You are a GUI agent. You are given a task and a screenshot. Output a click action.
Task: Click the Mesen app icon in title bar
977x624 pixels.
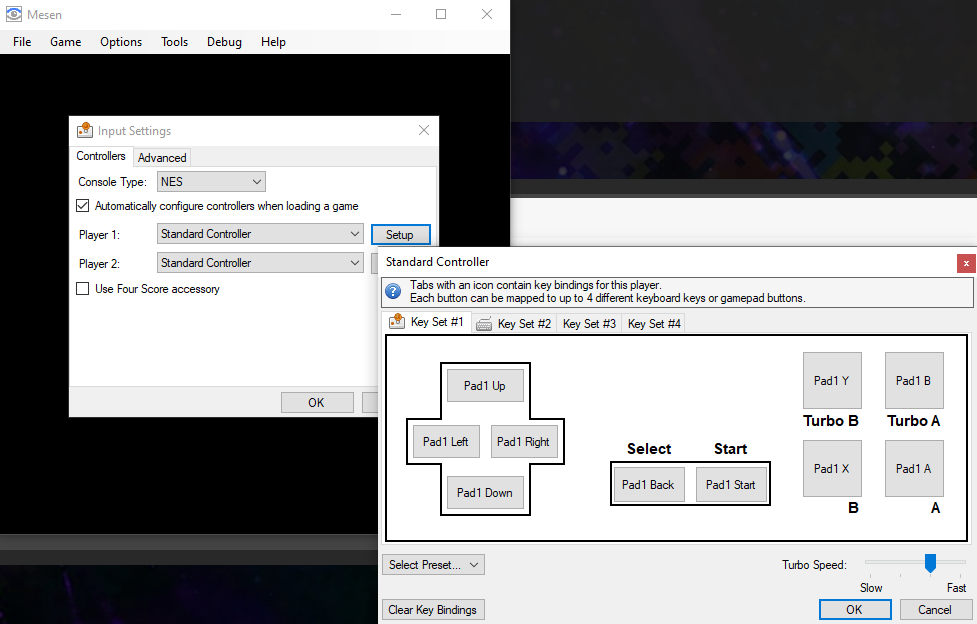tap(14, 14)
